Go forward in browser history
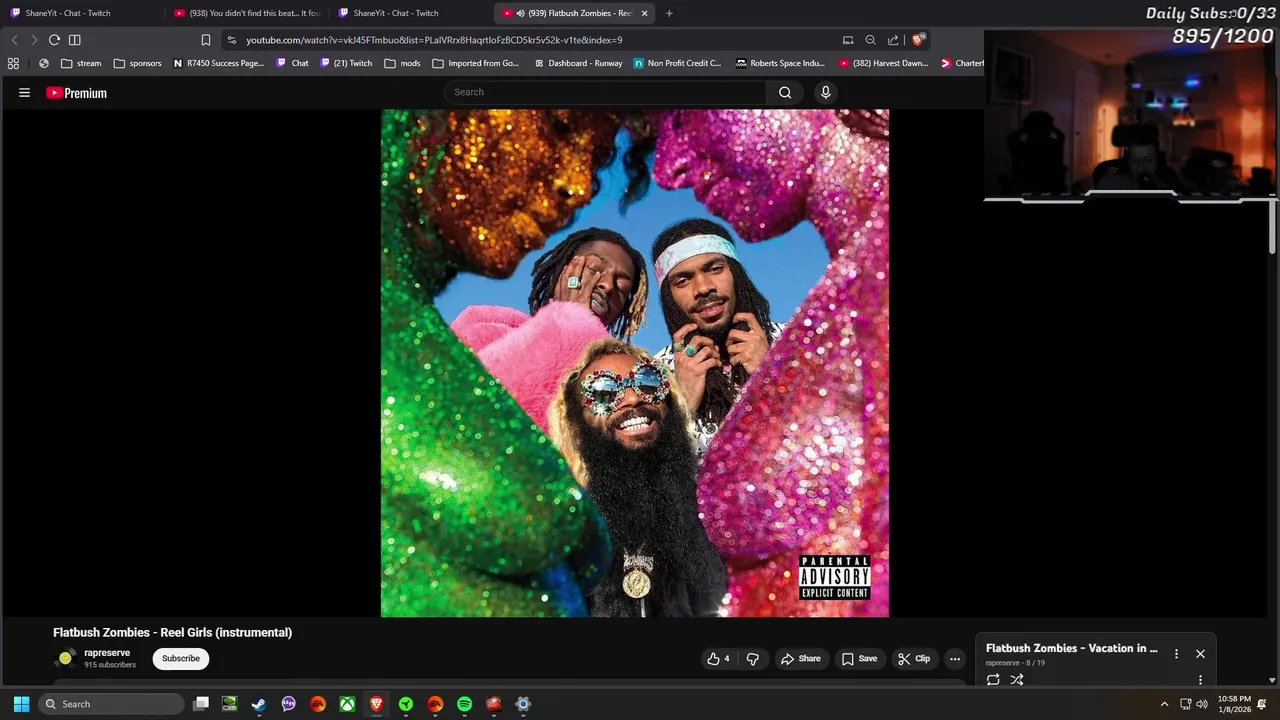 click(x=34, y=40)
